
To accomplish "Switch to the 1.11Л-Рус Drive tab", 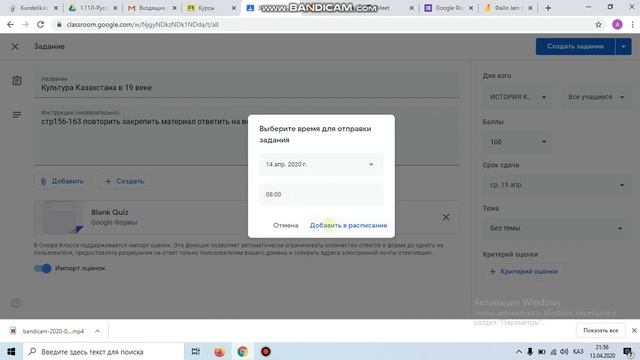I will 93,8.
